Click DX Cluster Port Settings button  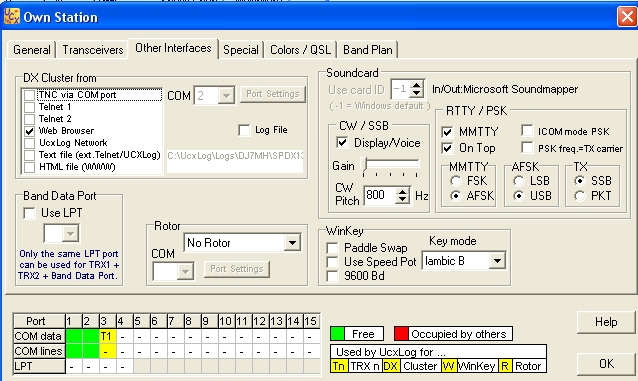click(x=273, y=94)
